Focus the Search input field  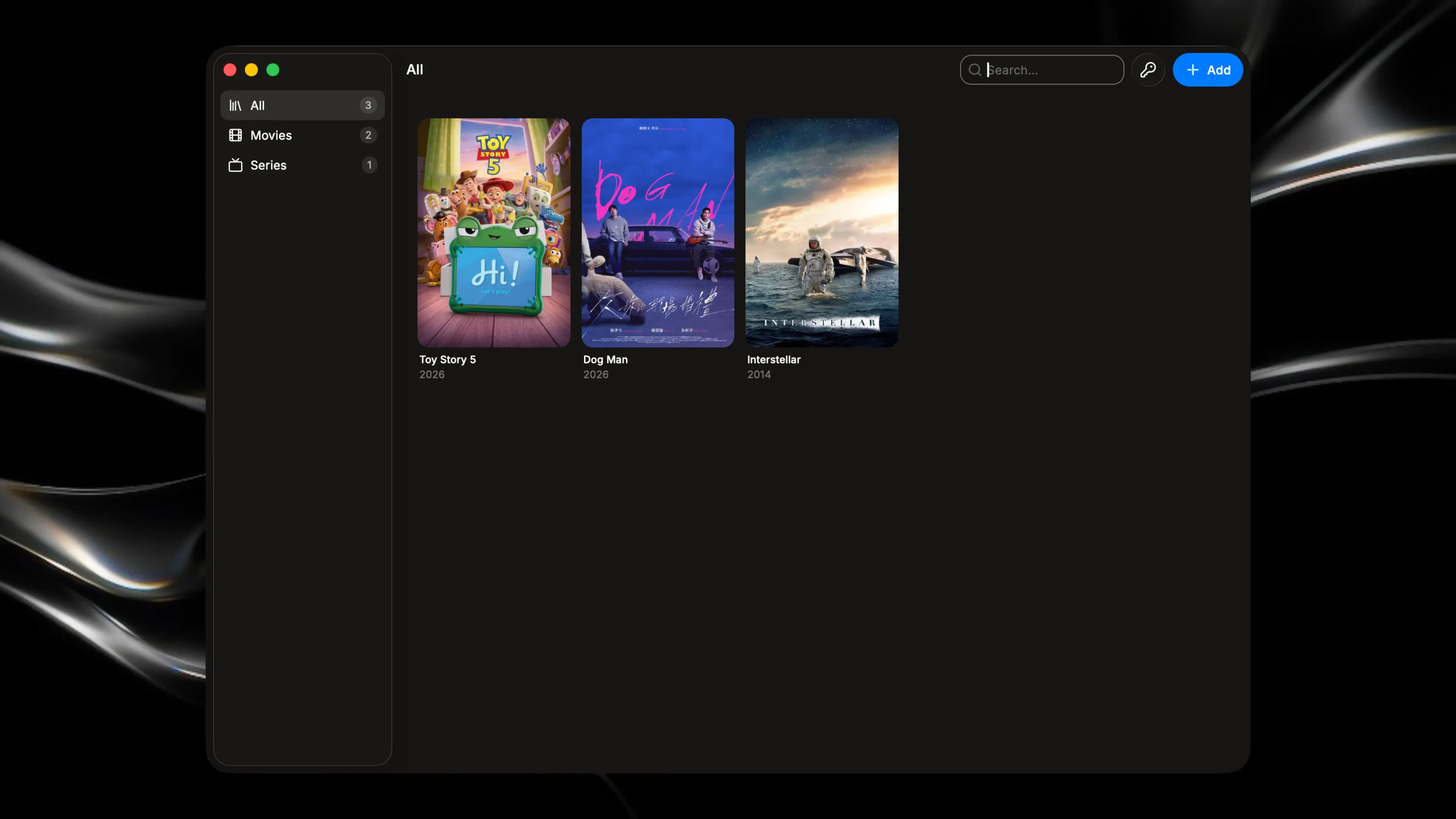point(1041,70)
